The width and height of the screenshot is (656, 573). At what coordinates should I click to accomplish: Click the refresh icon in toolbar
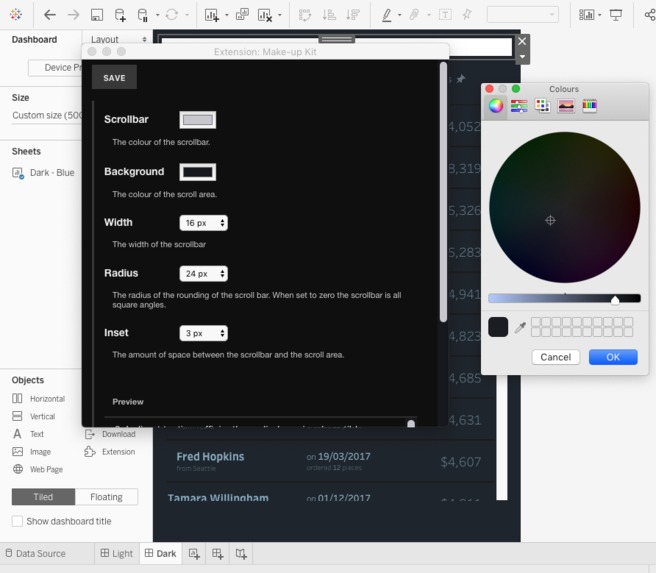pyautogui.click(x=172, y=15)
